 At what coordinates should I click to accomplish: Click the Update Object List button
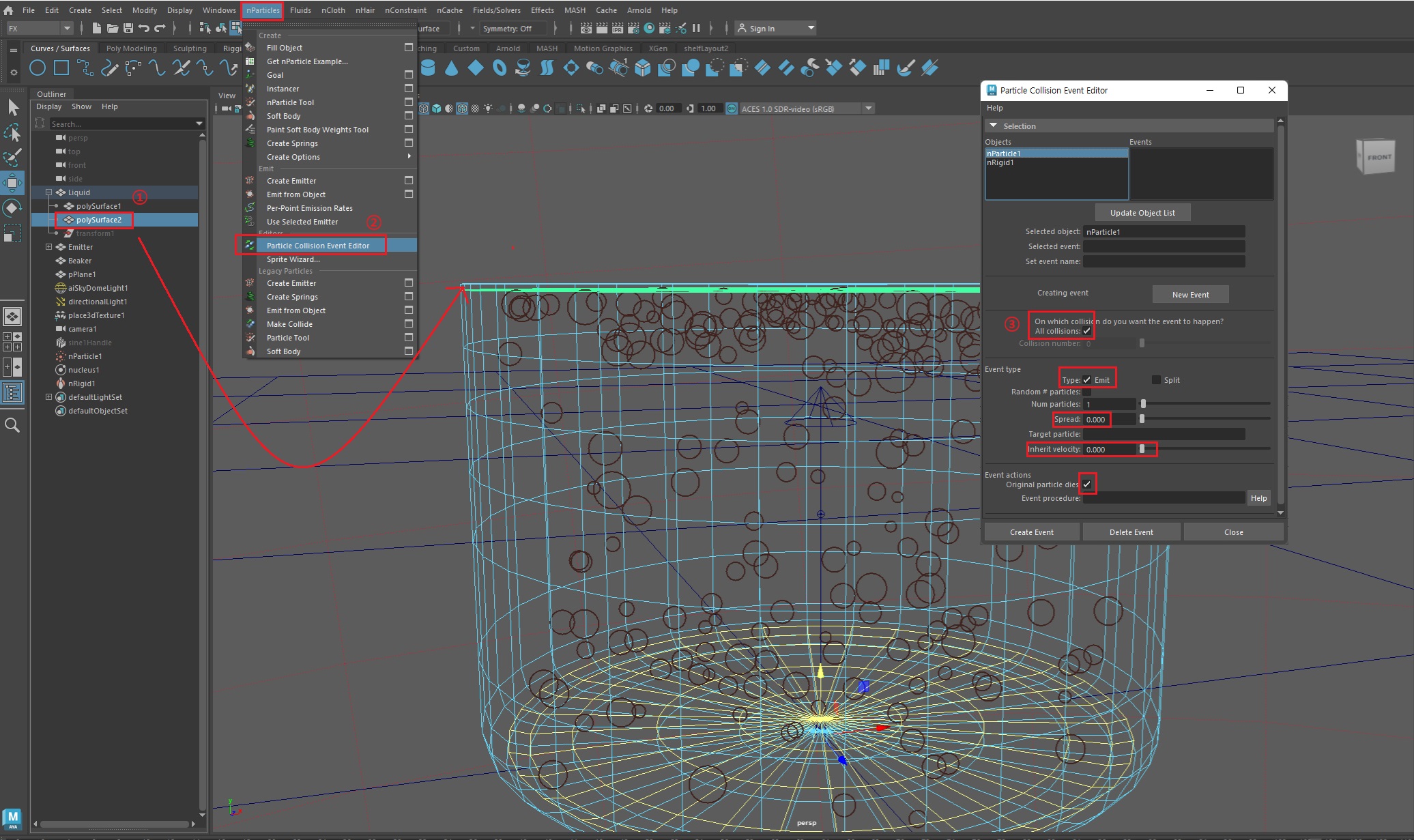pos(1142,213)
